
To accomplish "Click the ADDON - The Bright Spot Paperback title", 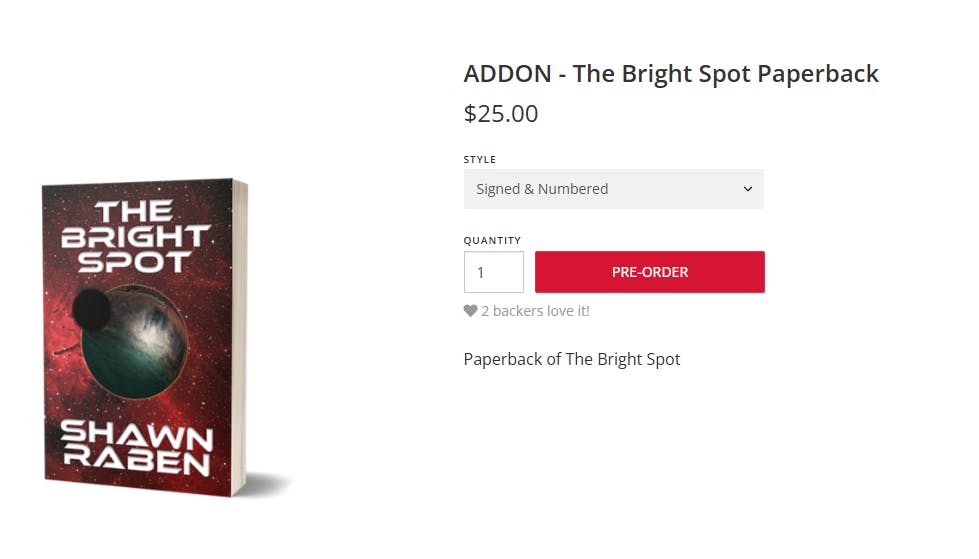I will pyautogui.click(x=671, y=74).
